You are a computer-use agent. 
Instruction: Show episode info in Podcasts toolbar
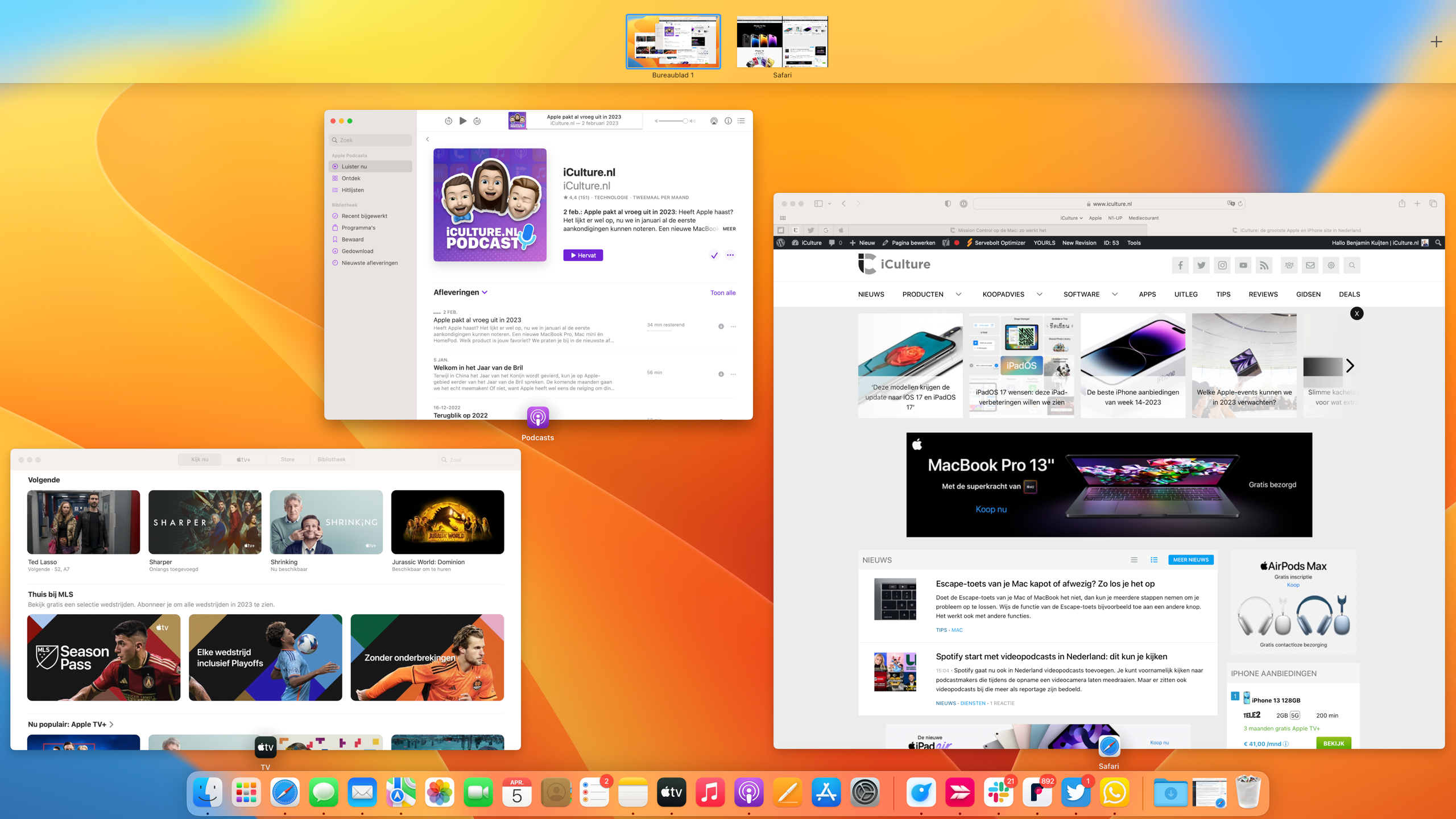[728, 121]
